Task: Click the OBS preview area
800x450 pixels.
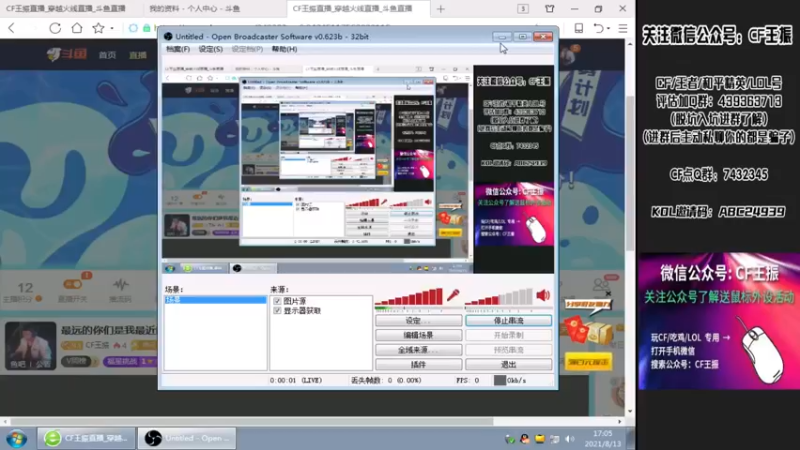Action: coord(358,169)
